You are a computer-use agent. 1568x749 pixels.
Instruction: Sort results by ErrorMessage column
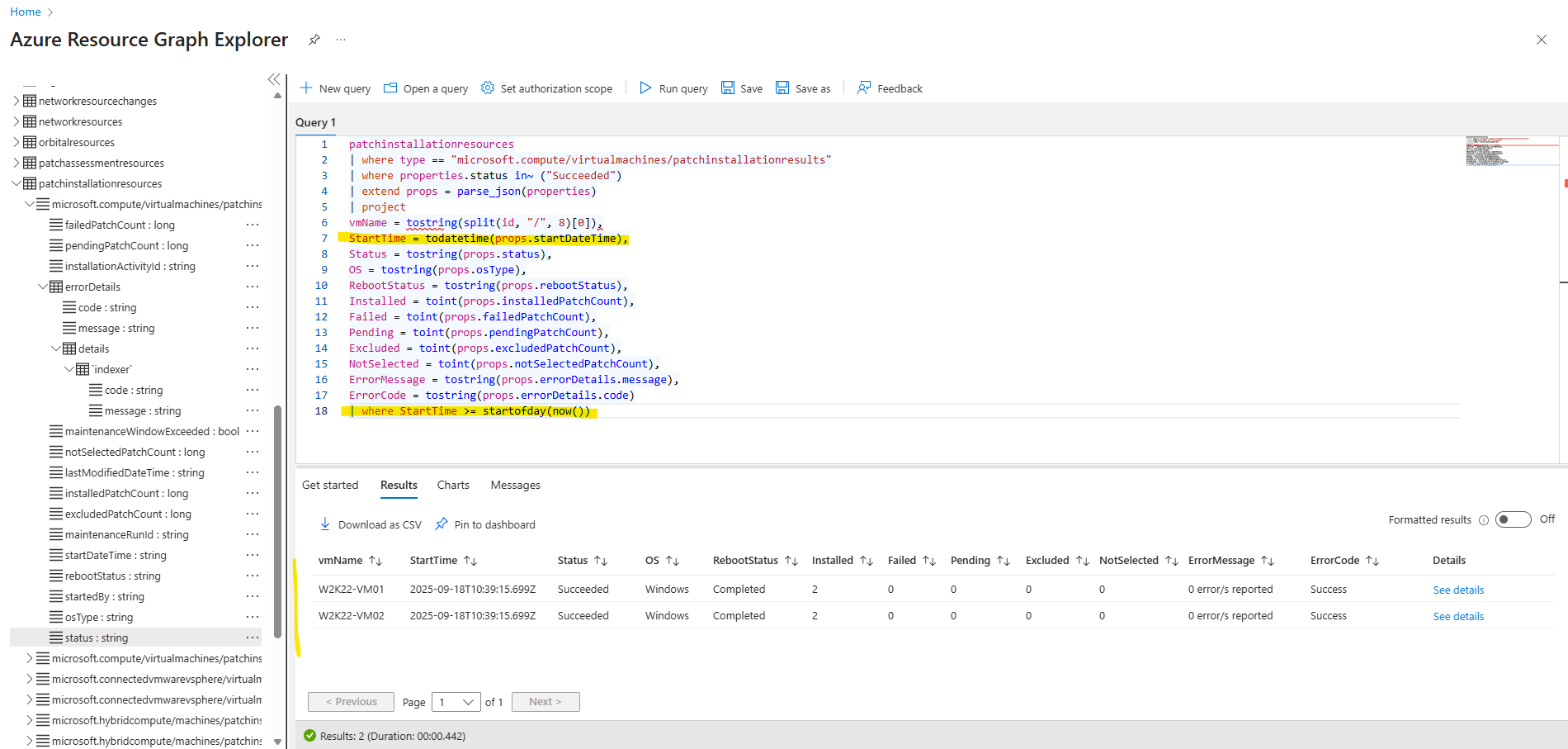1268,561
